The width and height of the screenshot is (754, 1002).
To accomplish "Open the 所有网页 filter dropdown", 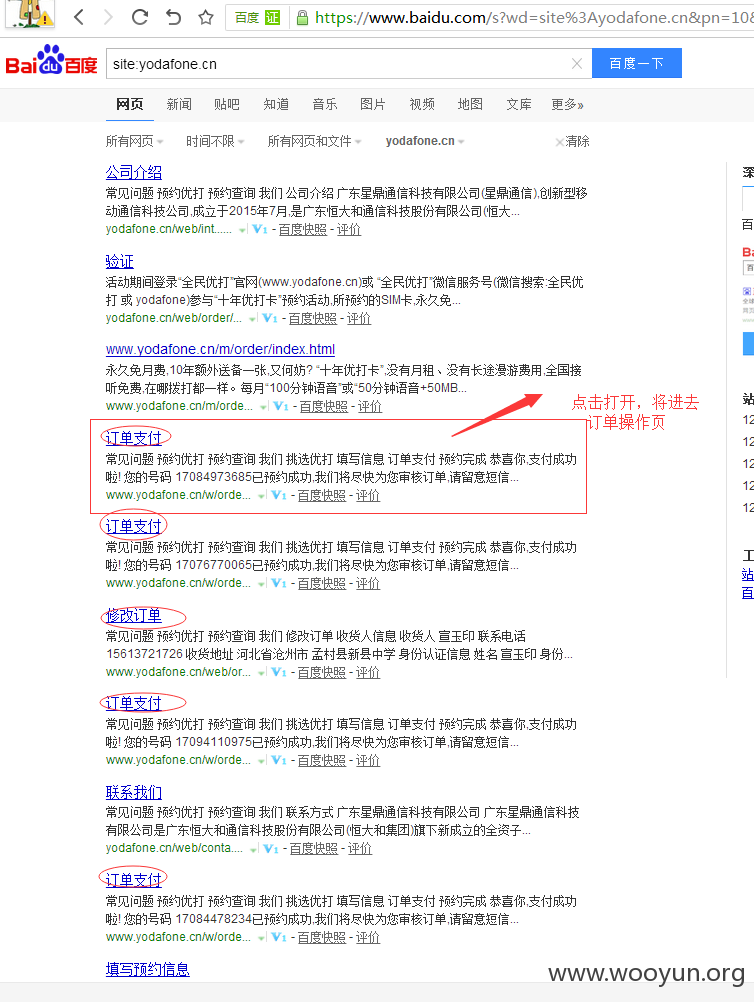I will [134, 141].
